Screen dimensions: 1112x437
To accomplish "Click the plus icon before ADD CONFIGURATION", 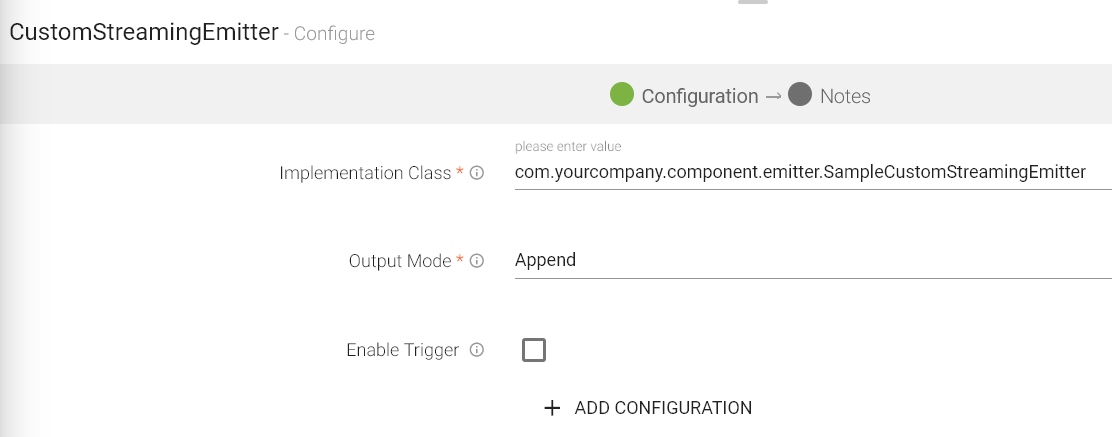I will click(551, 408).
